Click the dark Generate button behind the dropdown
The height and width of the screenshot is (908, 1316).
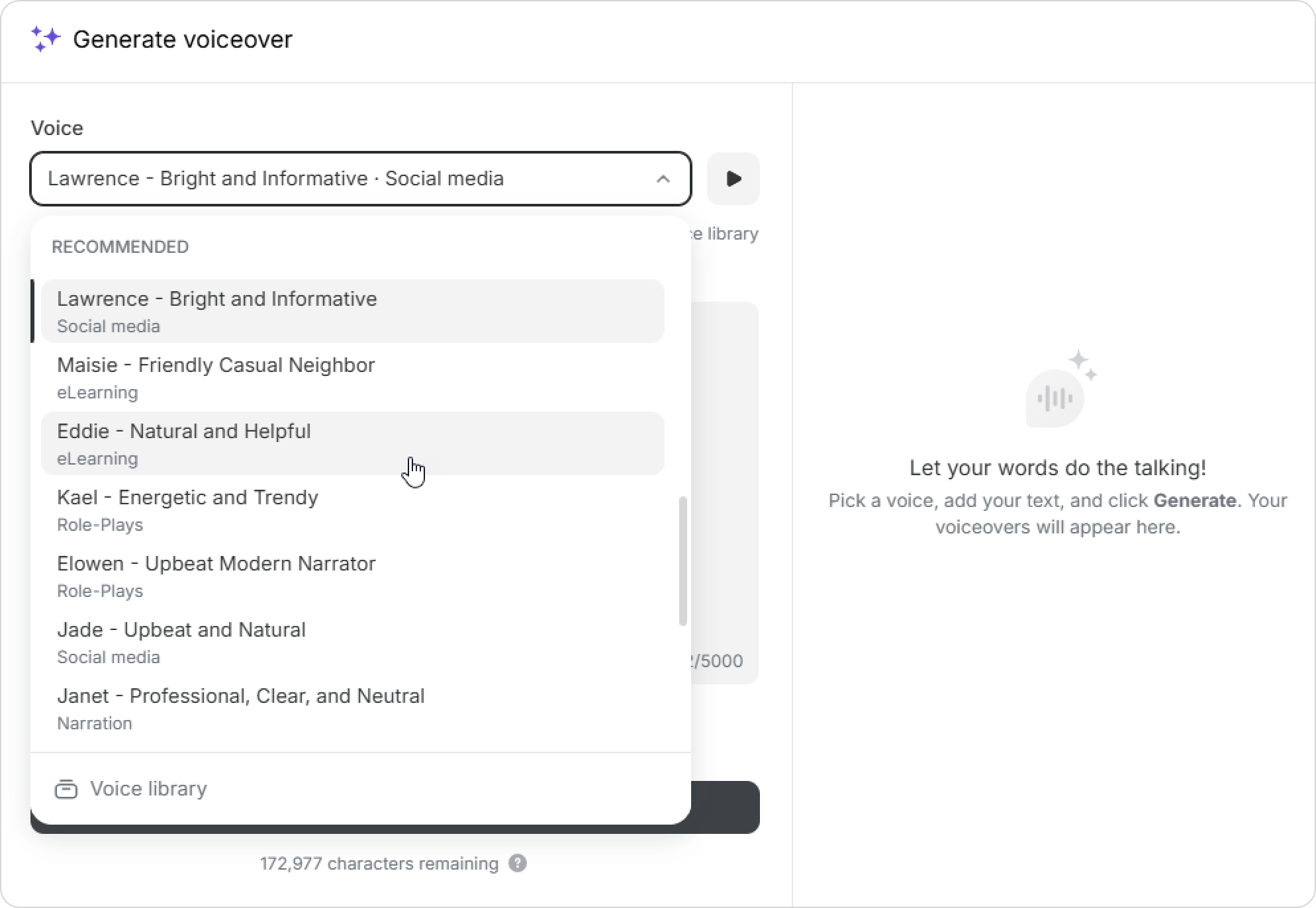pyautogui.click(x=725, y=807)
